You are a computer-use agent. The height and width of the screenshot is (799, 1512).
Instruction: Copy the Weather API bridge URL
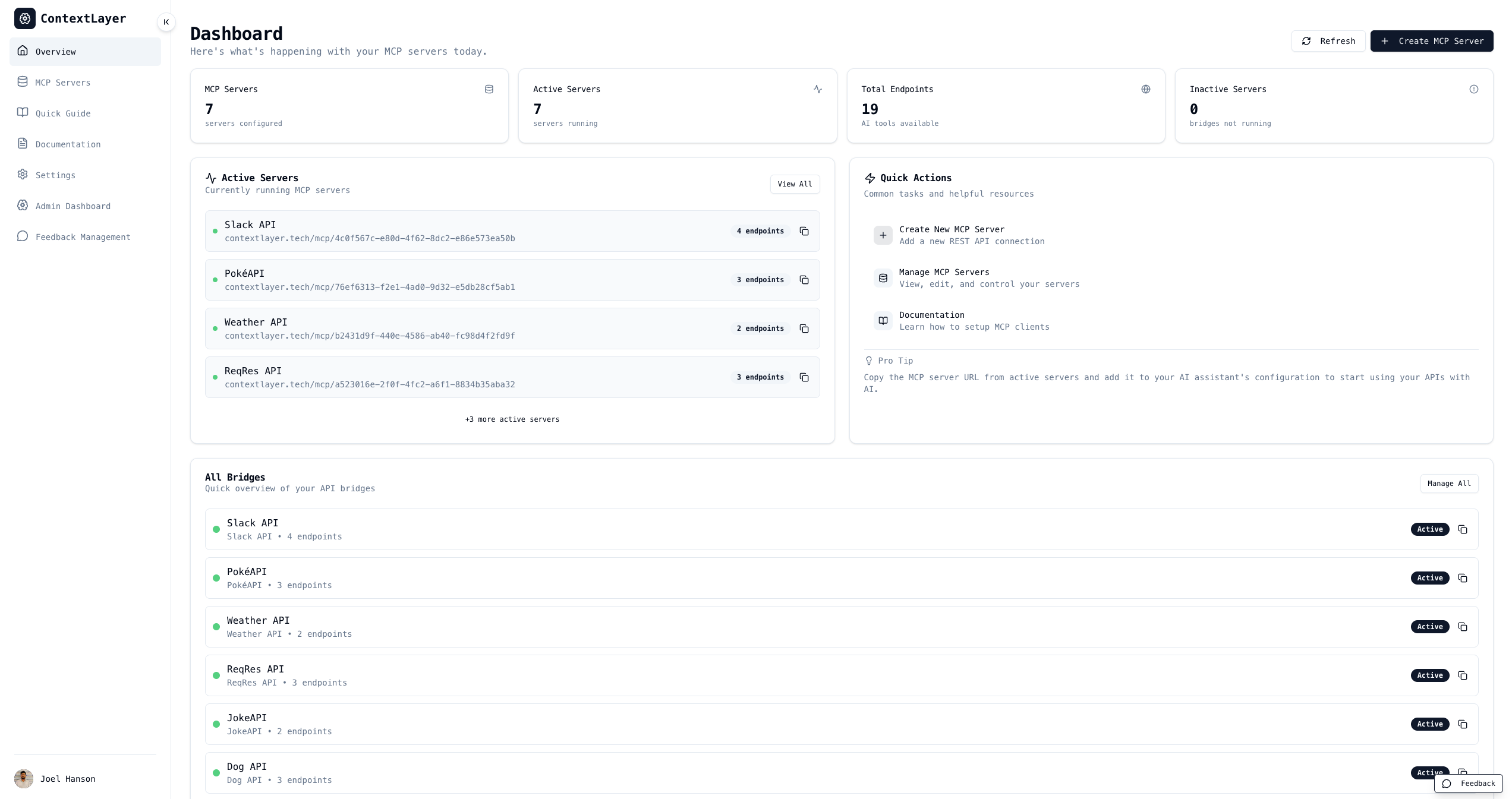[x=1463, y=627]
